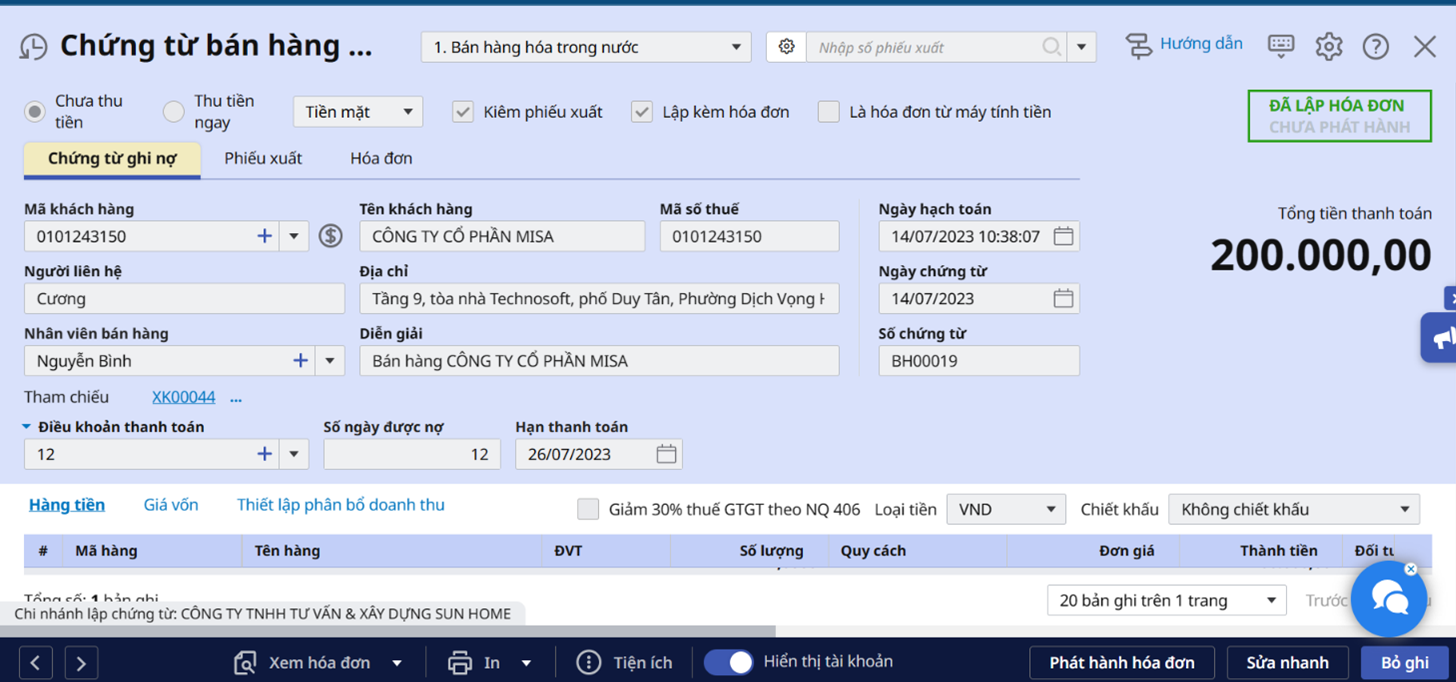Viewport: 1456px width, 682px height.
Task: Open the Bán hàng hóa trong nước dropdown
Action: [586, 47]
